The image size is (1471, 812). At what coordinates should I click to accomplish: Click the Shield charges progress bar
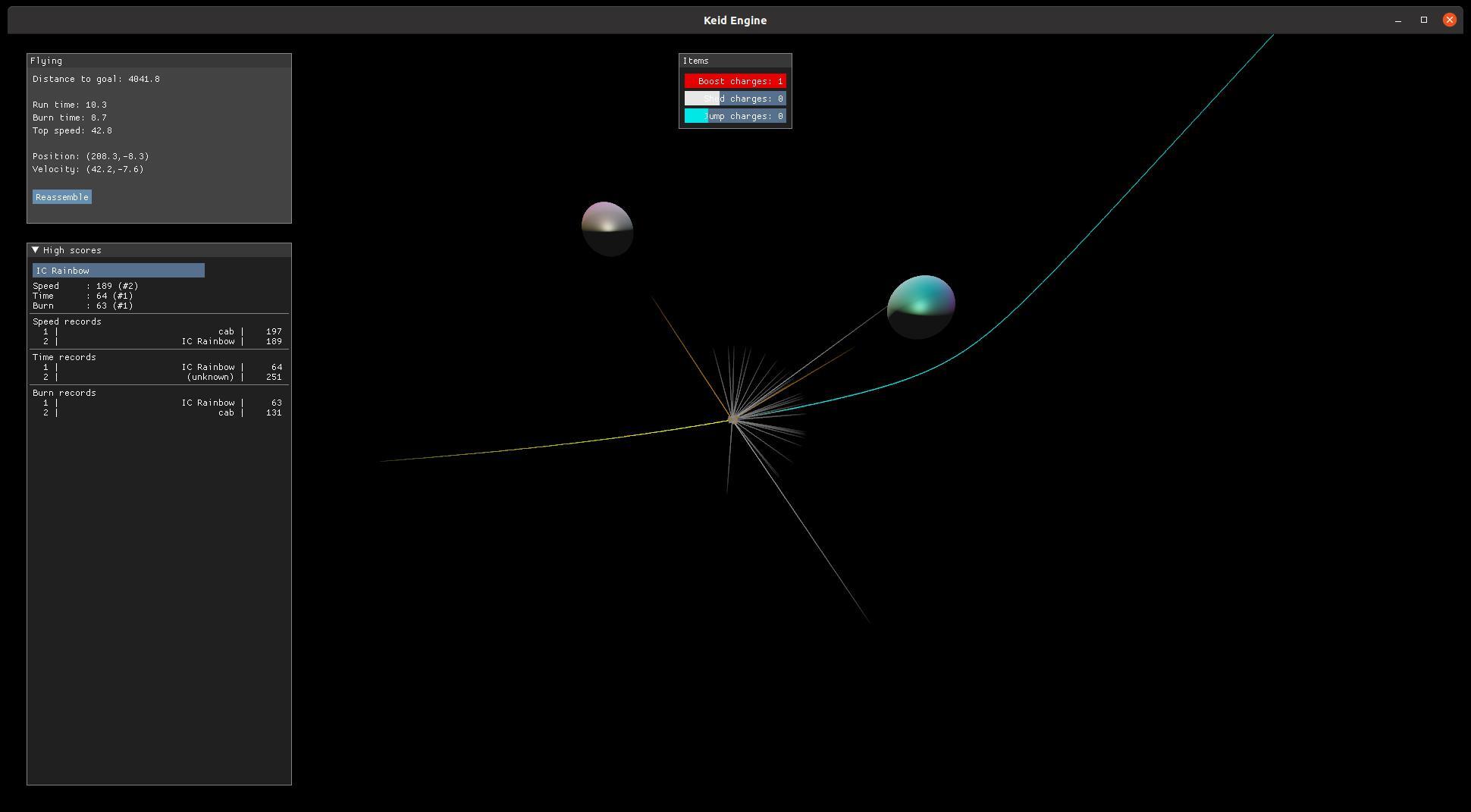point(735,99)
